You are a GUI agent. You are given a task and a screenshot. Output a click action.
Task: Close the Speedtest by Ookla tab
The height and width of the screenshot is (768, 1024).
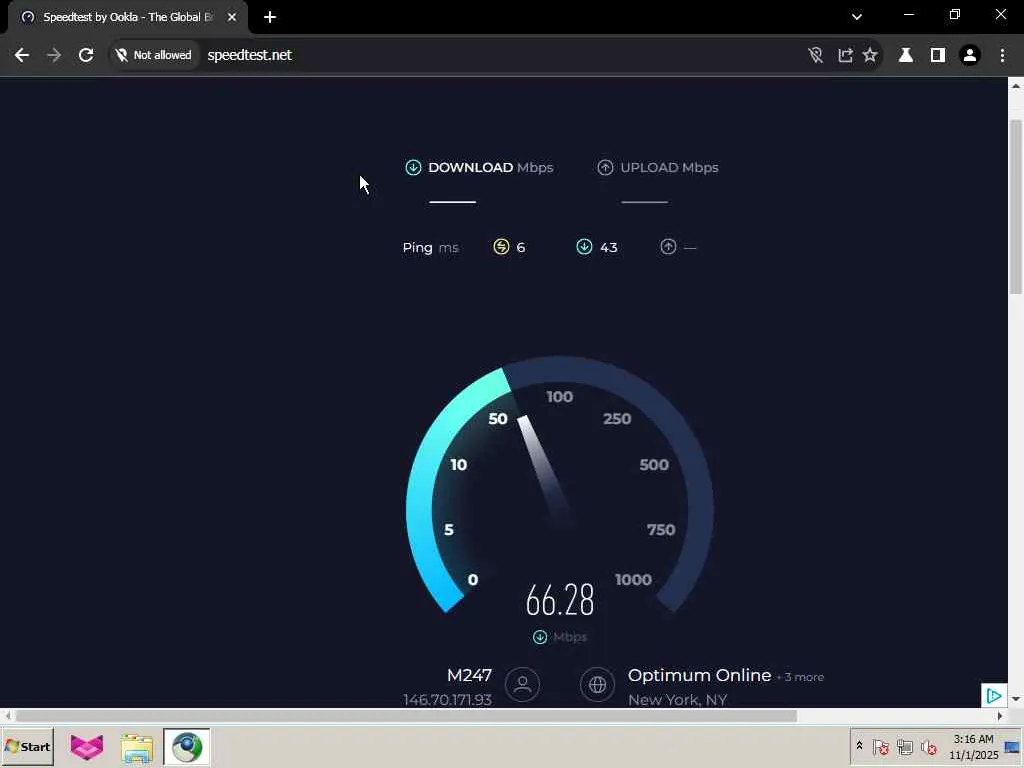[232, 17]
